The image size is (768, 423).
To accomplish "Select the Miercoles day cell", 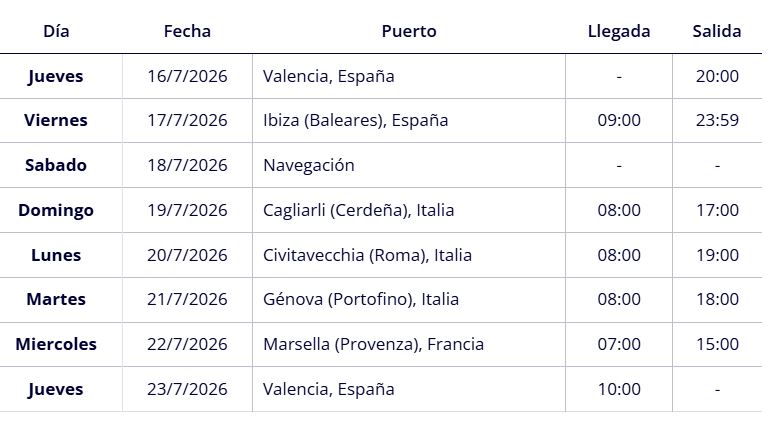I will click(x=56, y=344).
